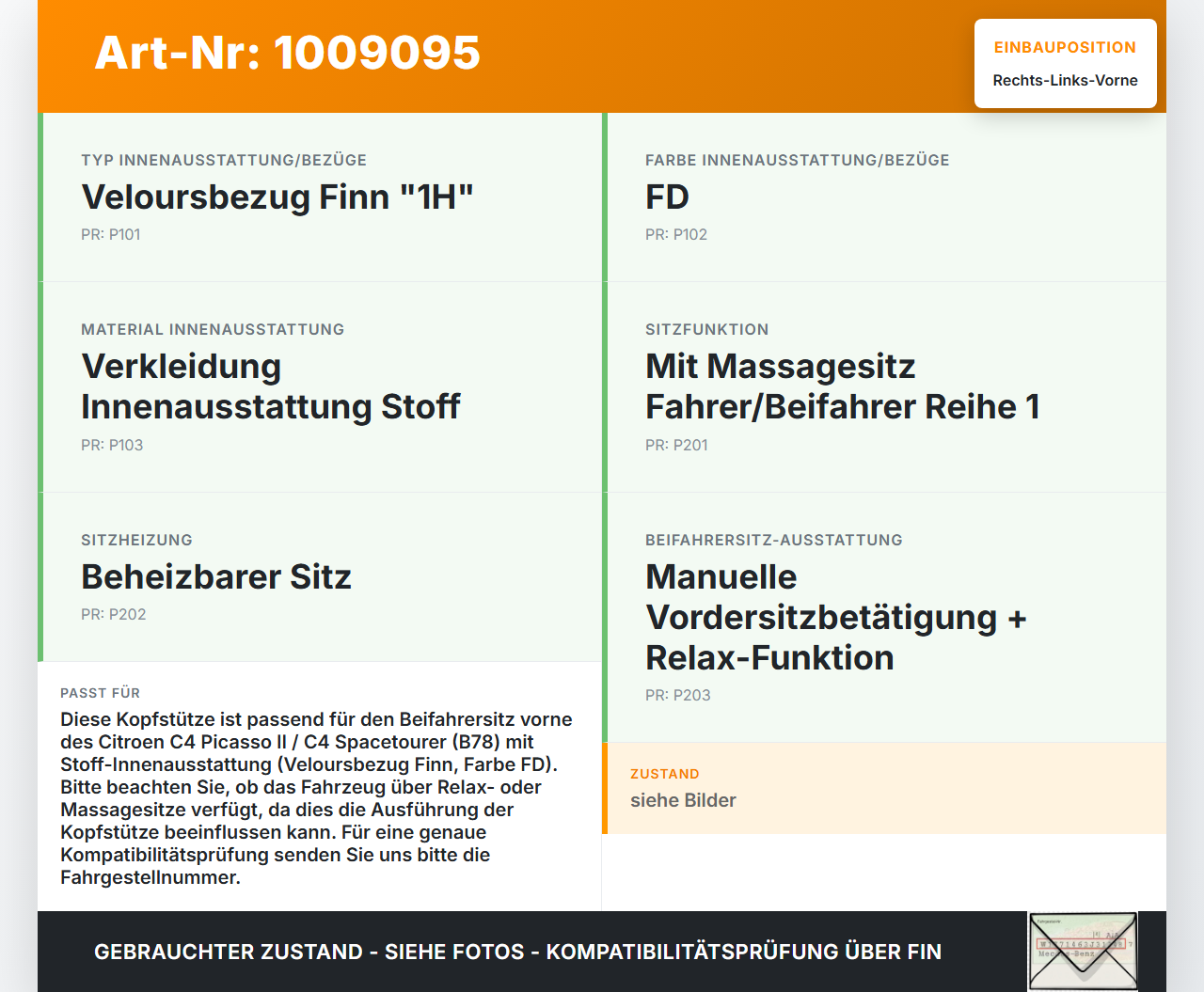Click the PR: P202 code
This screenshot has width=1204, height=992.
[114, 614]
